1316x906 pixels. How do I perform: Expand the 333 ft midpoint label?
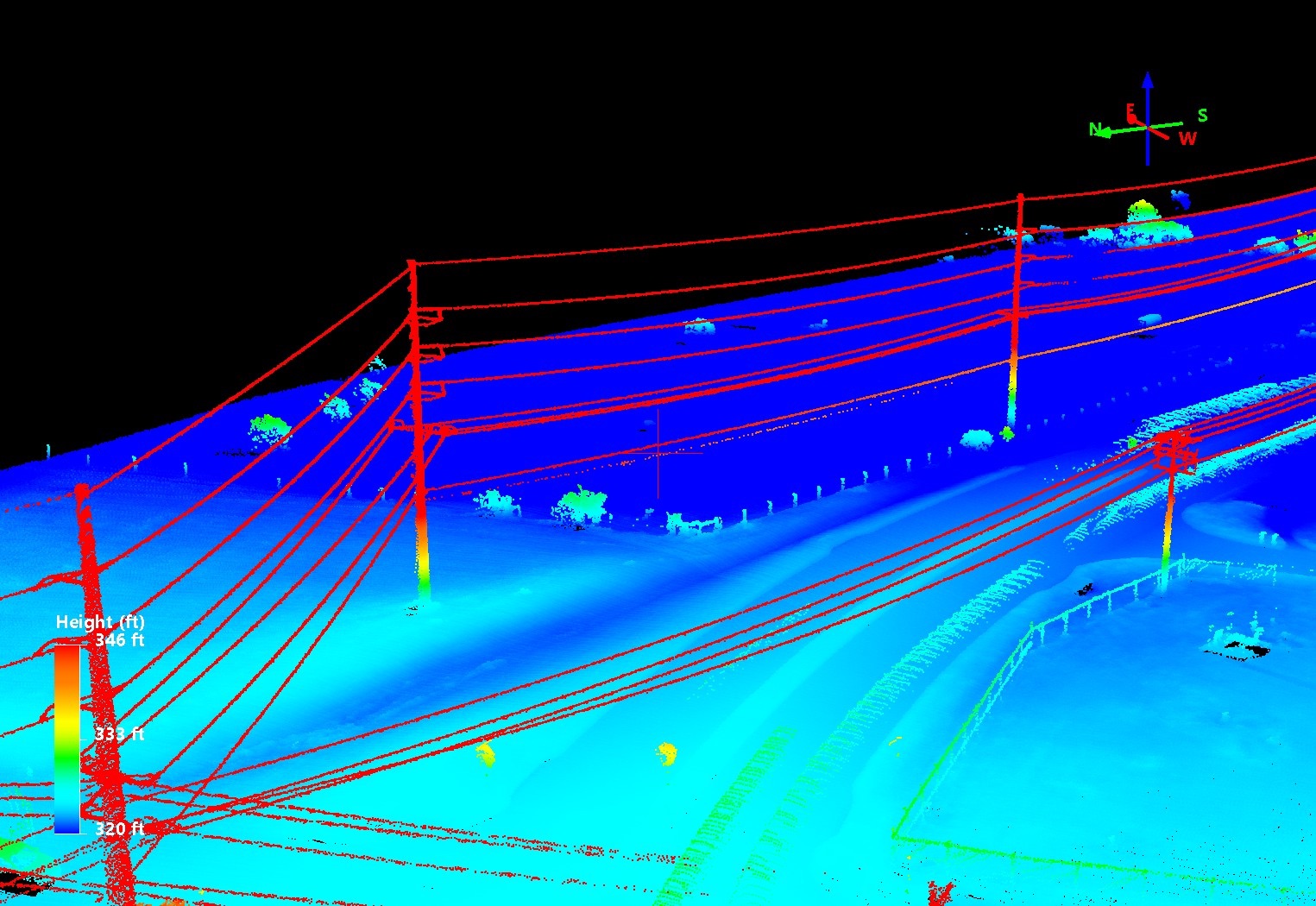[120, 734]
